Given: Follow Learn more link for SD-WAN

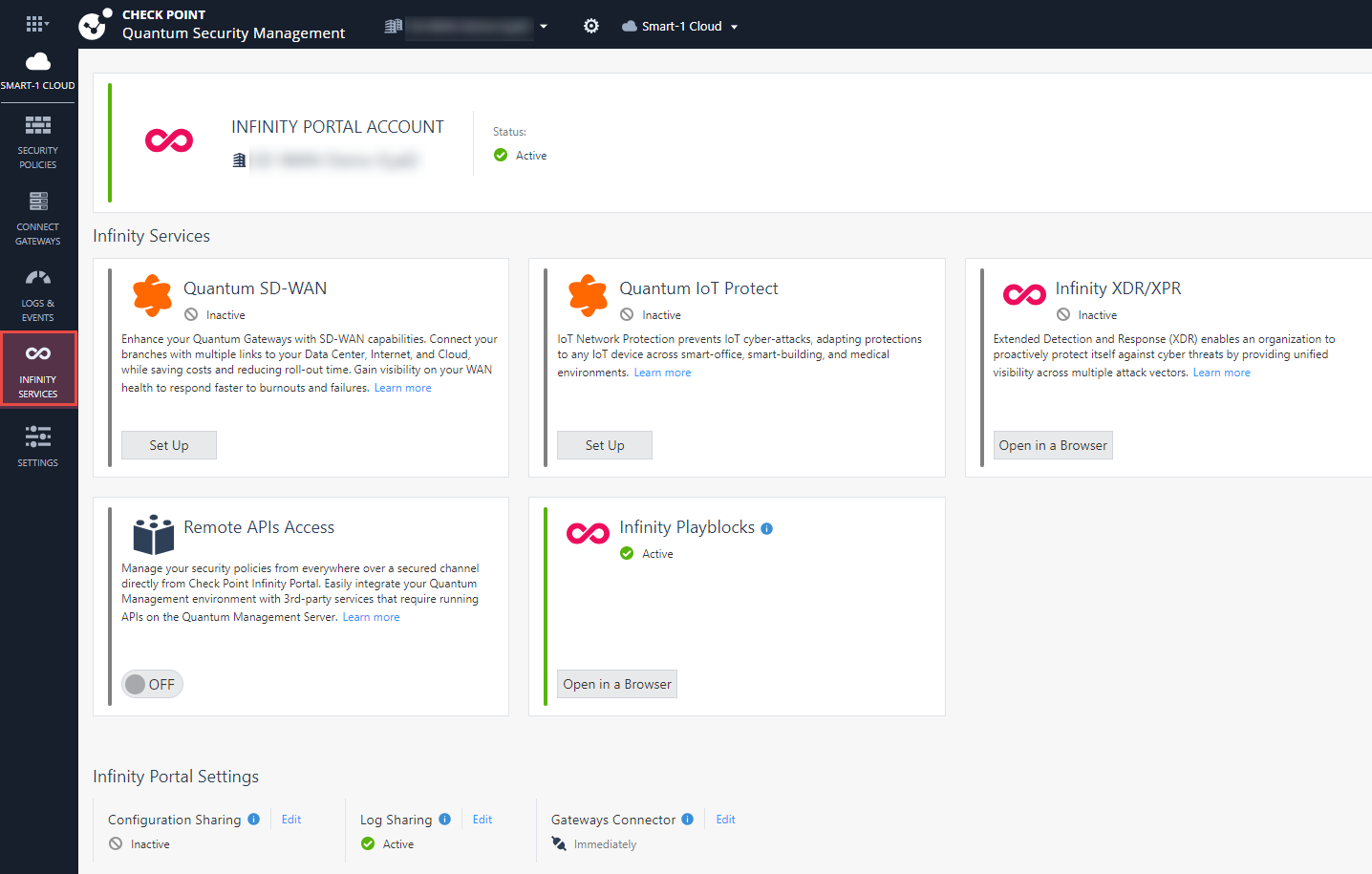Looking at the screenshot, I should (403, 388).
